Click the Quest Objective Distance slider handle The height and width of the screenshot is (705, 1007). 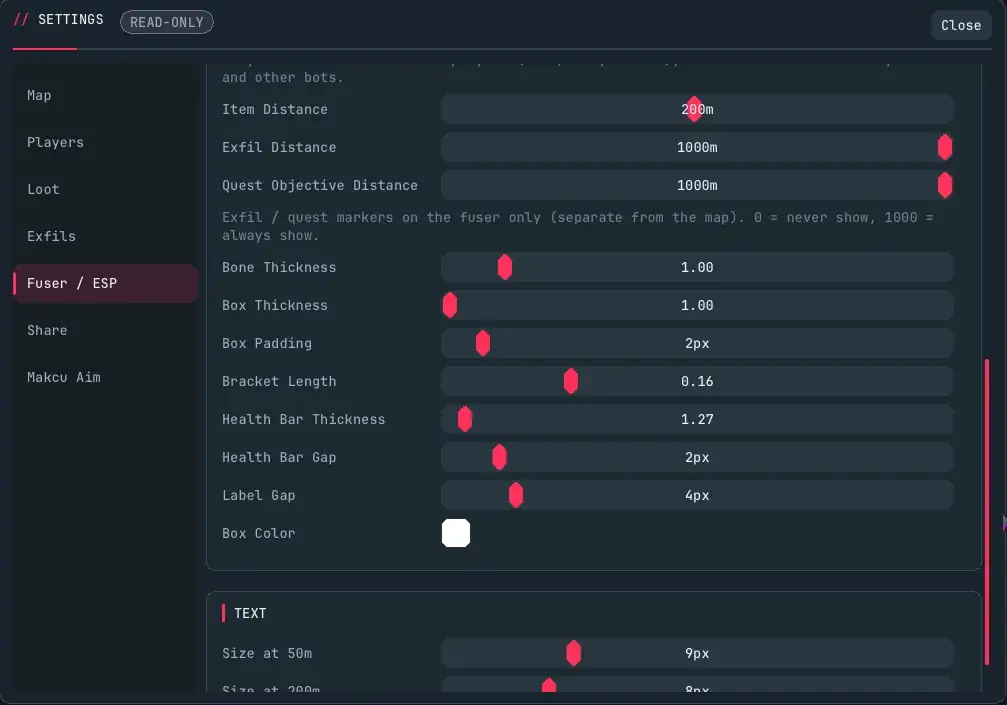coord(945,185)
